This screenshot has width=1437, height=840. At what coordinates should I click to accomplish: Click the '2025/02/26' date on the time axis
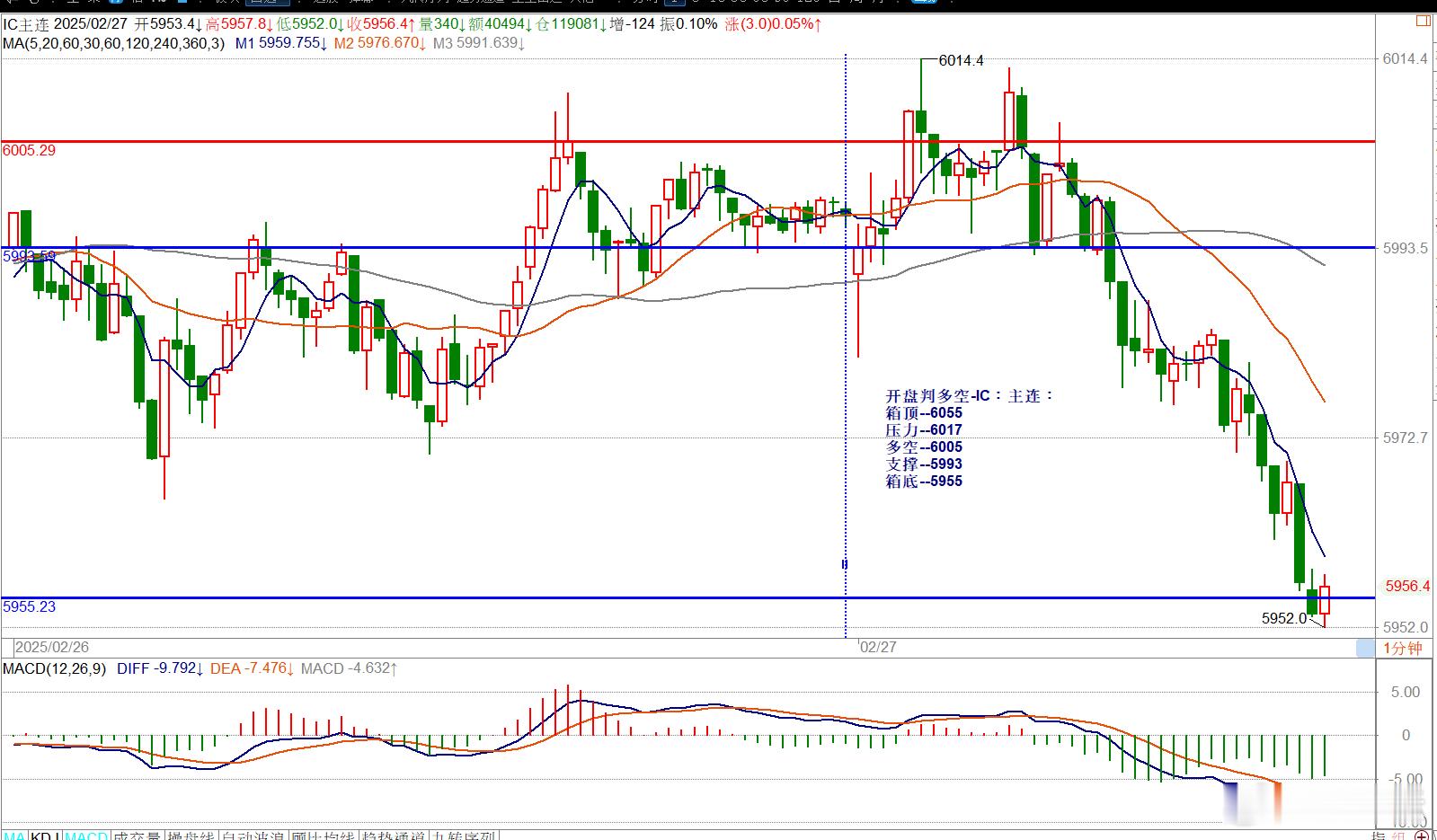click(52, 647)
